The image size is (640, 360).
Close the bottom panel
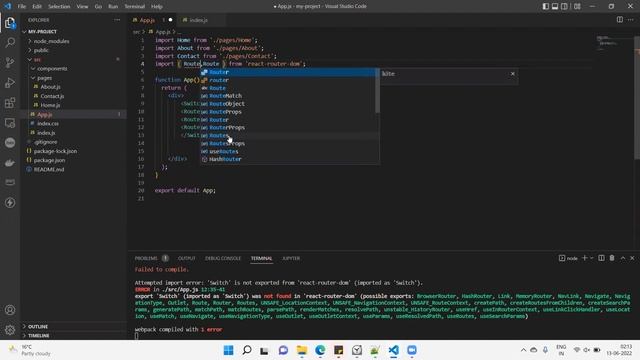[632, 258]
